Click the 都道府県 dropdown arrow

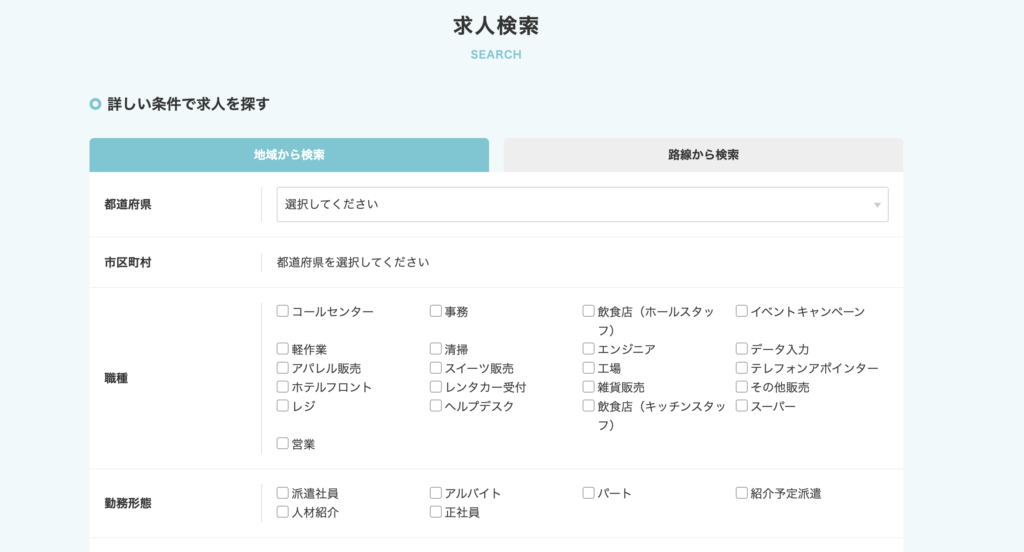[x=877, y=205]
